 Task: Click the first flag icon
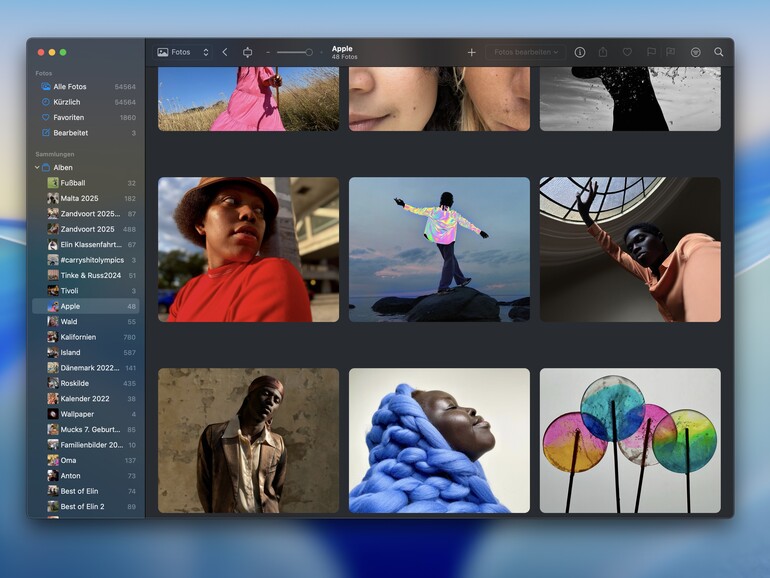coord(651,52)
